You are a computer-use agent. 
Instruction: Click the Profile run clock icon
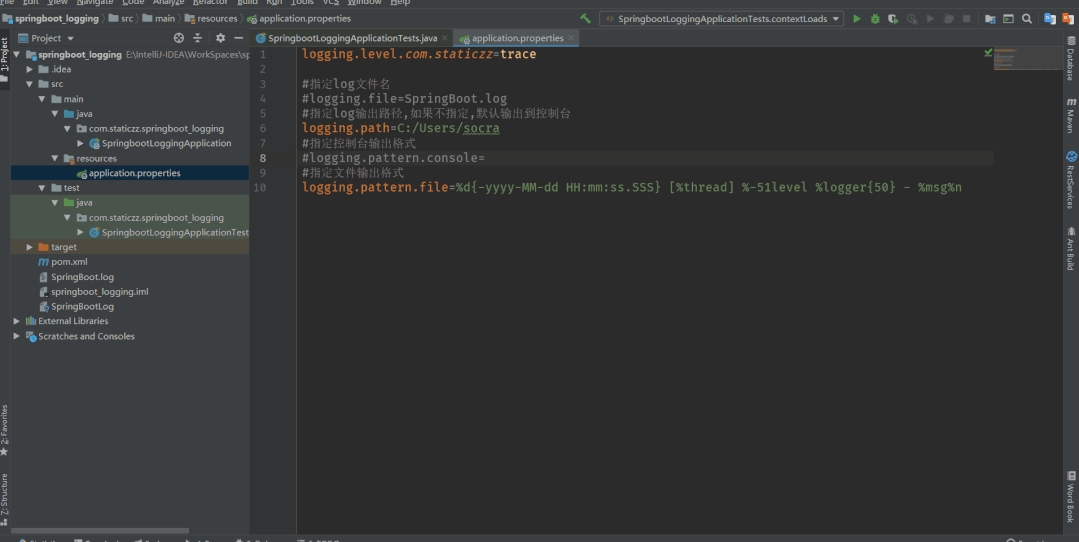pos(912,19)
